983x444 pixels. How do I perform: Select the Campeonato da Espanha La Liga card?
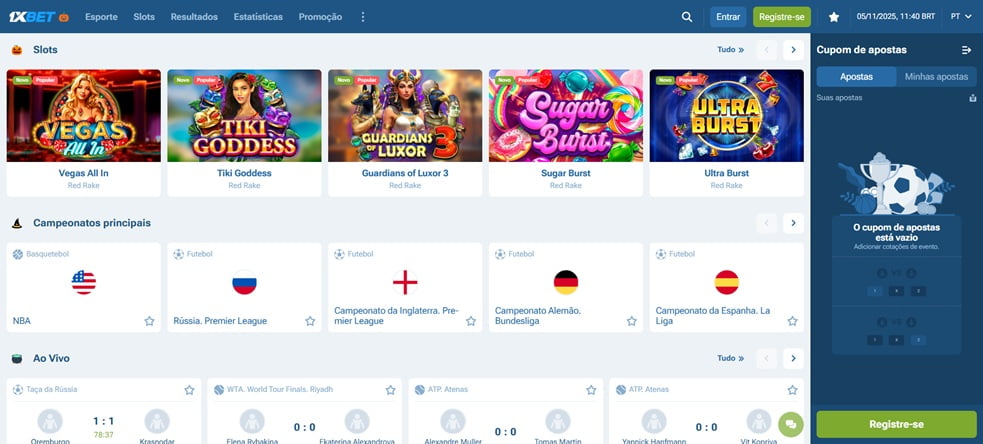coord(726,287)
